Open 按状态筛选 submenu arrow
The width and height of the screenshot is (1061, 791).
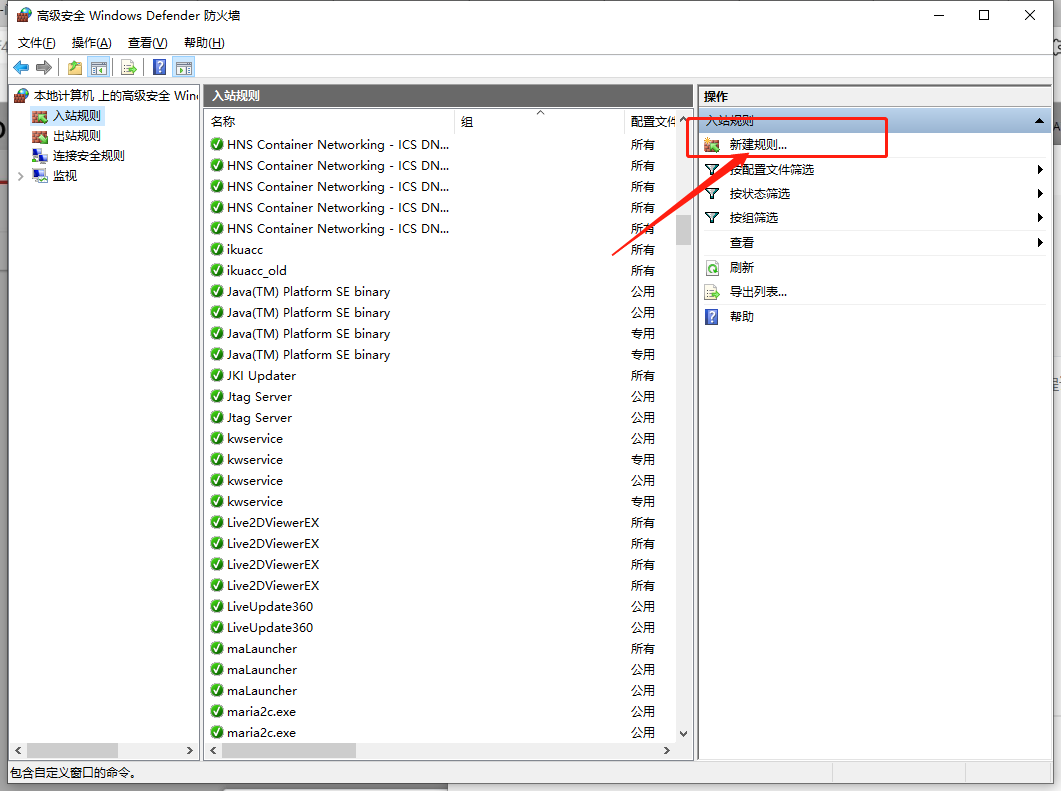tap(1040, 194)
